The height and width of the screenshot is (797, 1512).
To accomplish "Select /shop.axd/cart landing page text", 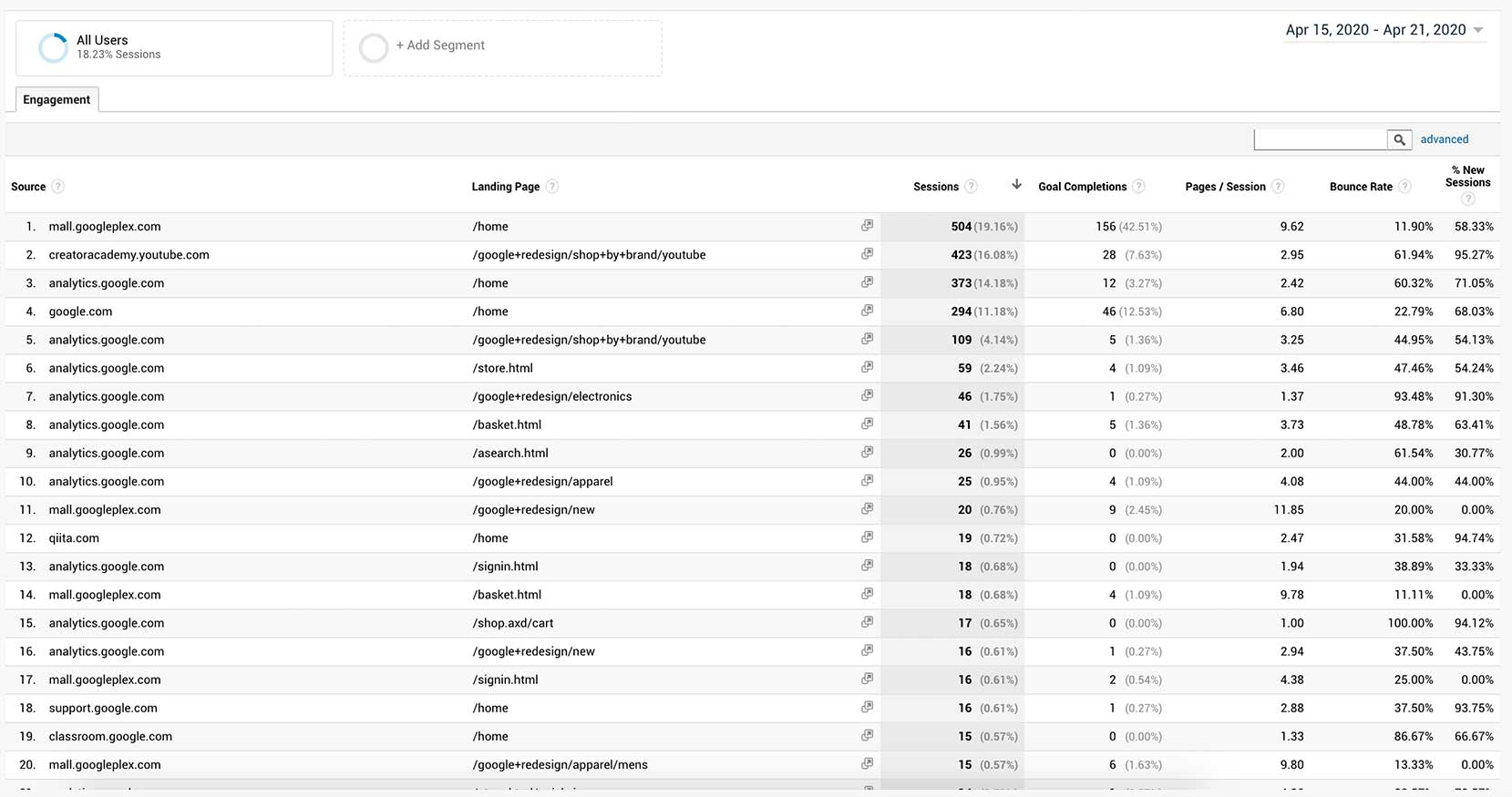I will pos(513,623).
